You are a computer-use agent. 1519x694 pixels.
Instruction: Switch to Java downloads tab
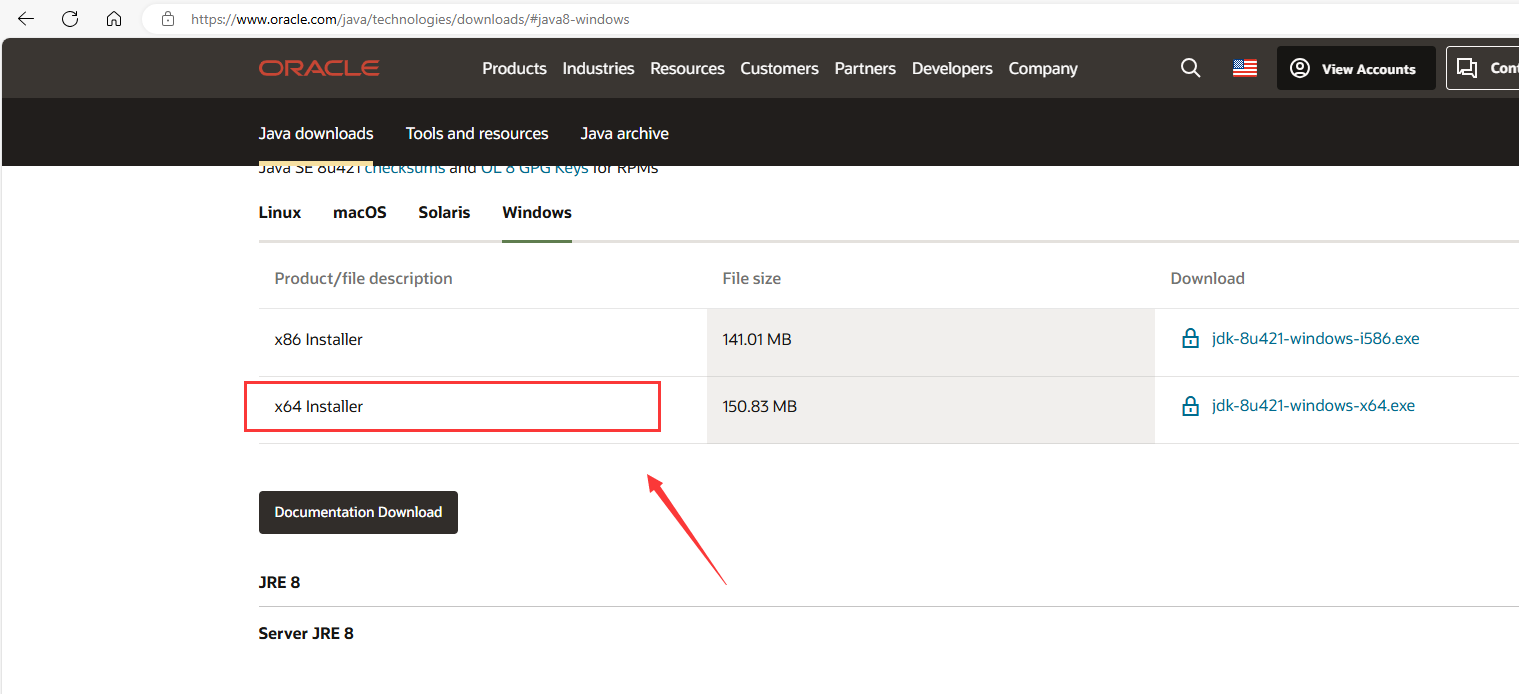point(316,133)
